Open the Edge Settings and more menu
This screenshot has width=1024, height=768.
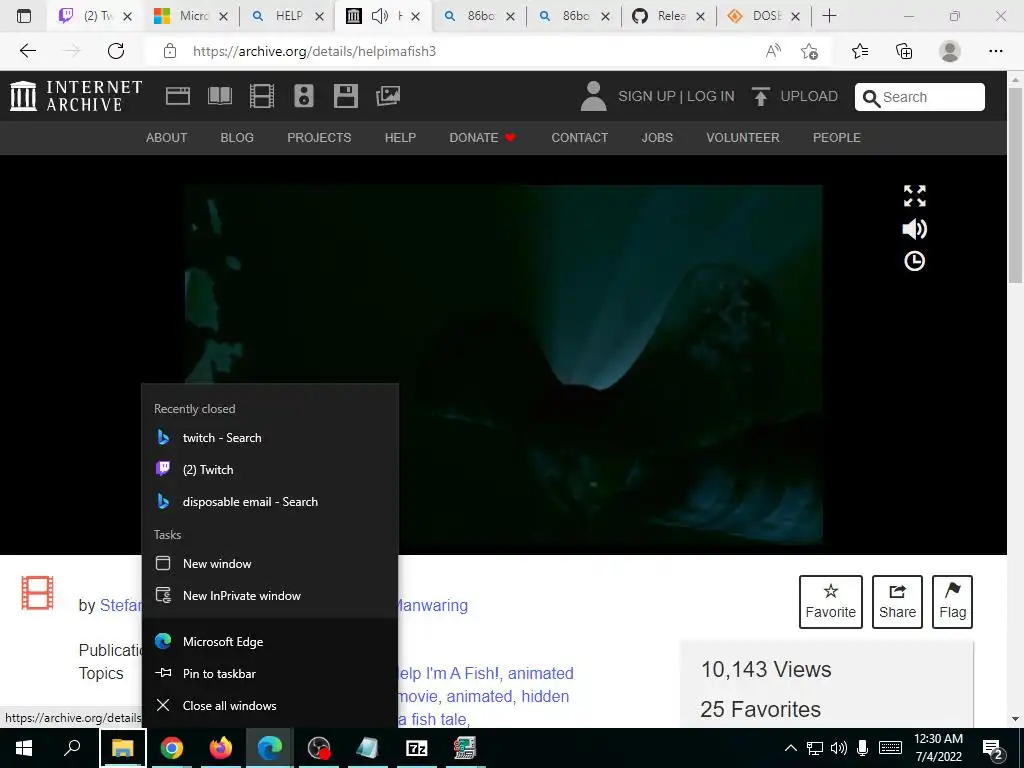995,51
